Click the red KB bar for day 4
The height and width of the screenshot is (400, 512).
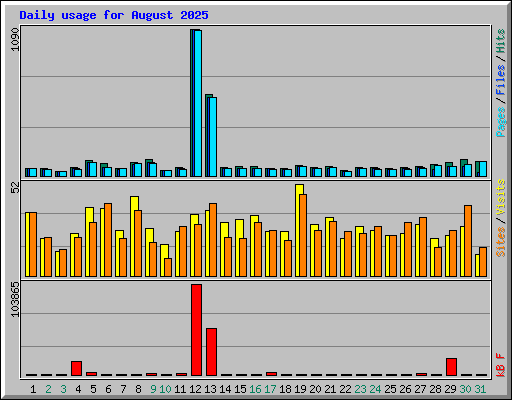(x=76, y=368)
